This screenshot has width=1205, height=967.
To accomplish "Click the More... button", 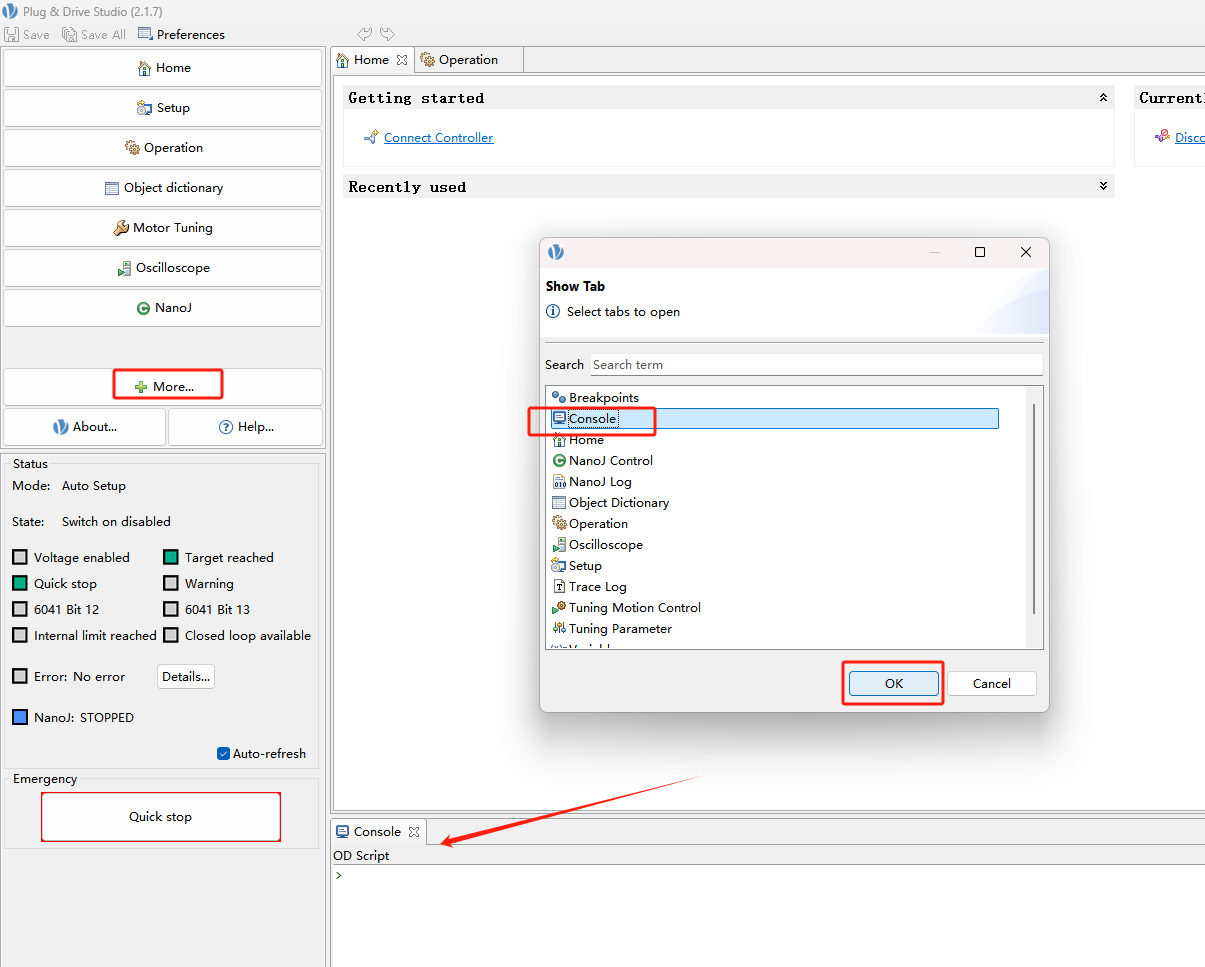I will (x=163, y=386).
